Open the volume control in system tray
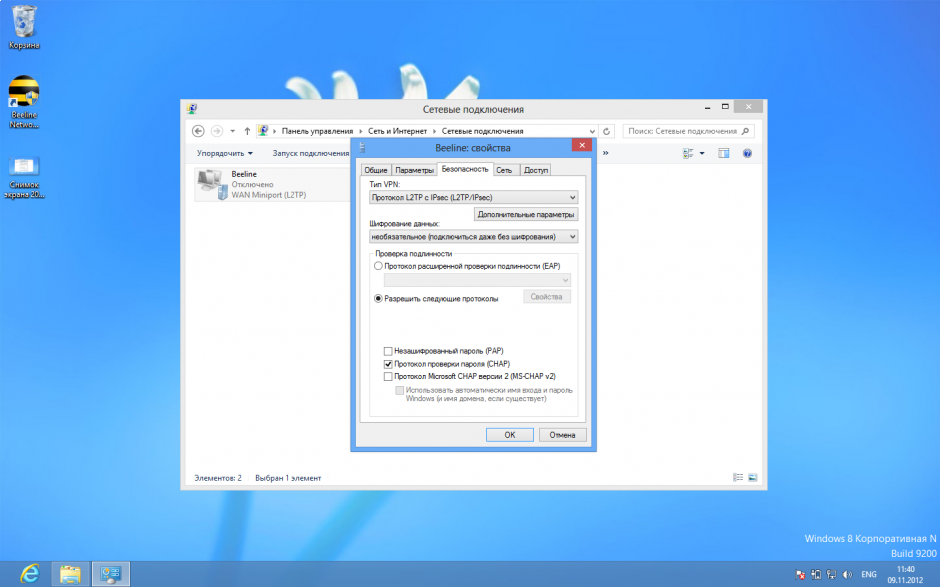The width and height of the screenshot is (940, 587). 847,574
